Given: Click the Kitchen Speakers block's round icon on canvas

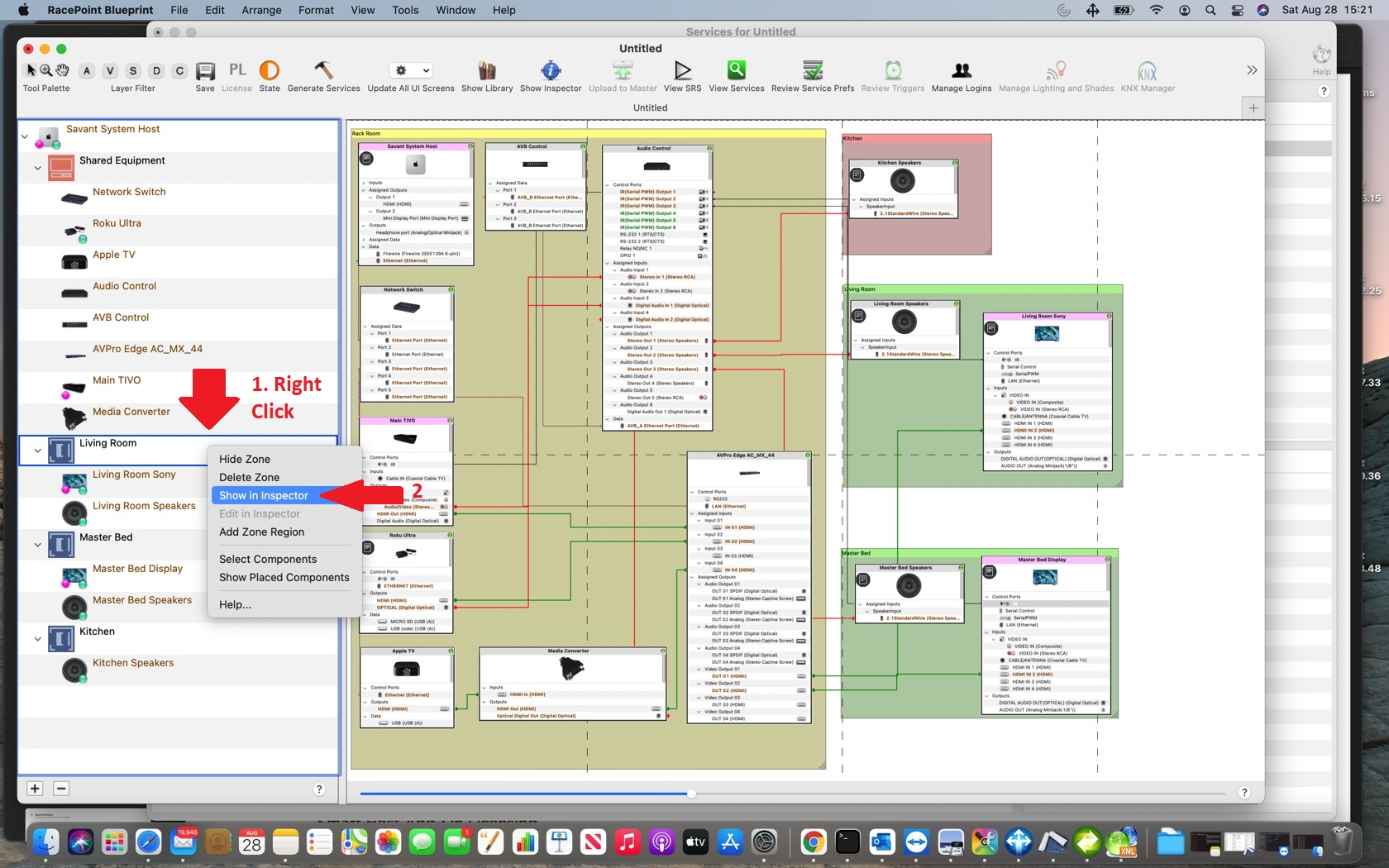Looking at the screenshot, I should click(x=857, y=174).
